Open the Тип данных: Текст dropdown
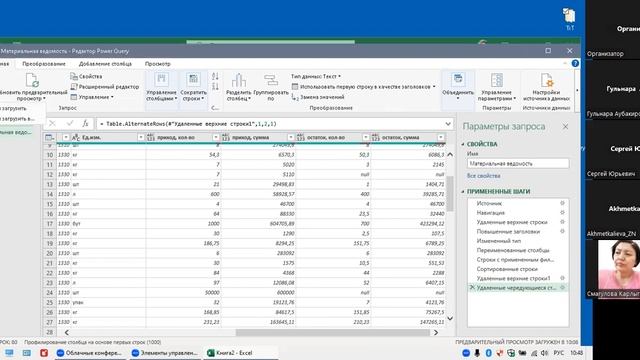This screenshot has height=360, width=640. click(316, 76)
